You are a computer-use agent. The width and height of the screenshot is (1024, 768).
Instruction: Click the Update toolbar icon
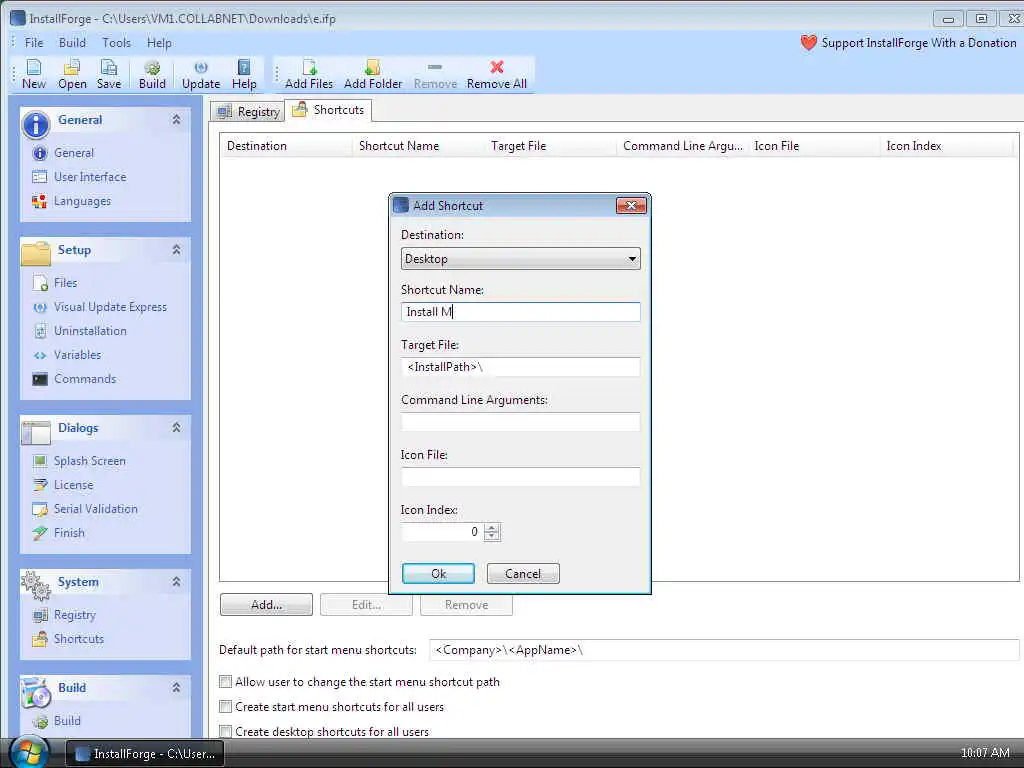coord(200,74)
